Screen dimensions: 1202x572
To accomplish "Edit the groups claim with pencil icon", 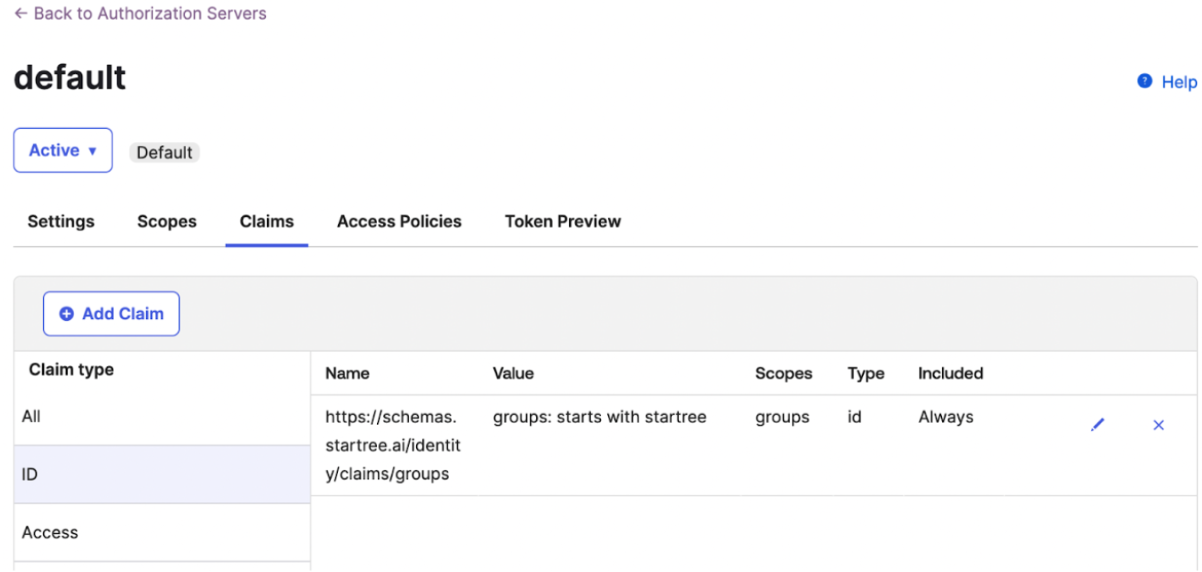I will 1098,425.
